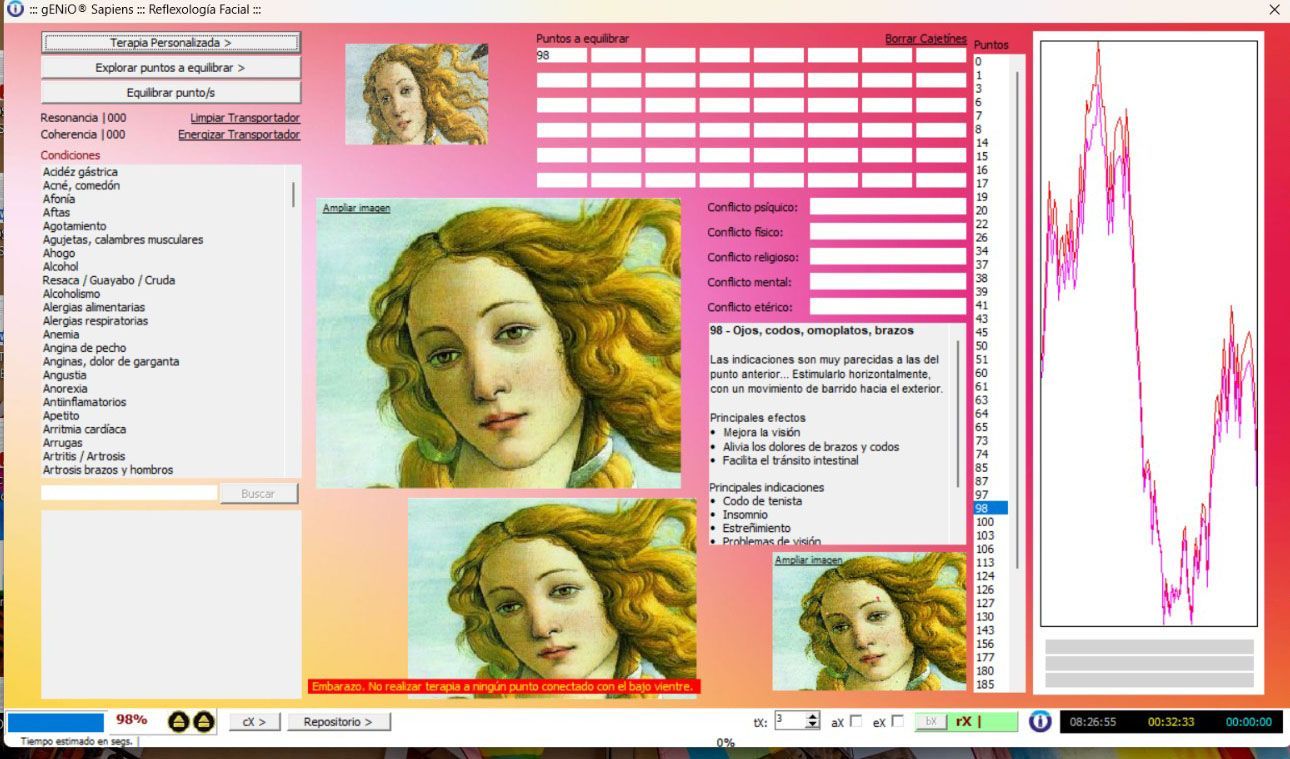Click the condition search input field

(129, 493)
